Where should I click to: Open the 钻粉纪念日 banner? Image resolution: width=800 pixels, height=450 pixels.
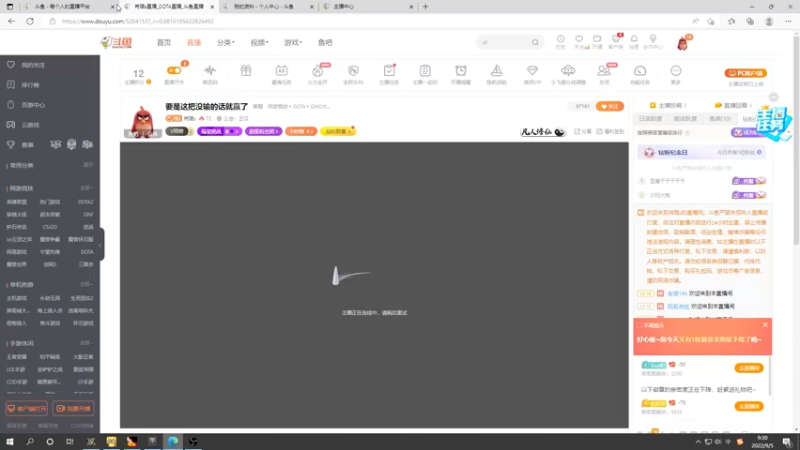pos(702,153)
